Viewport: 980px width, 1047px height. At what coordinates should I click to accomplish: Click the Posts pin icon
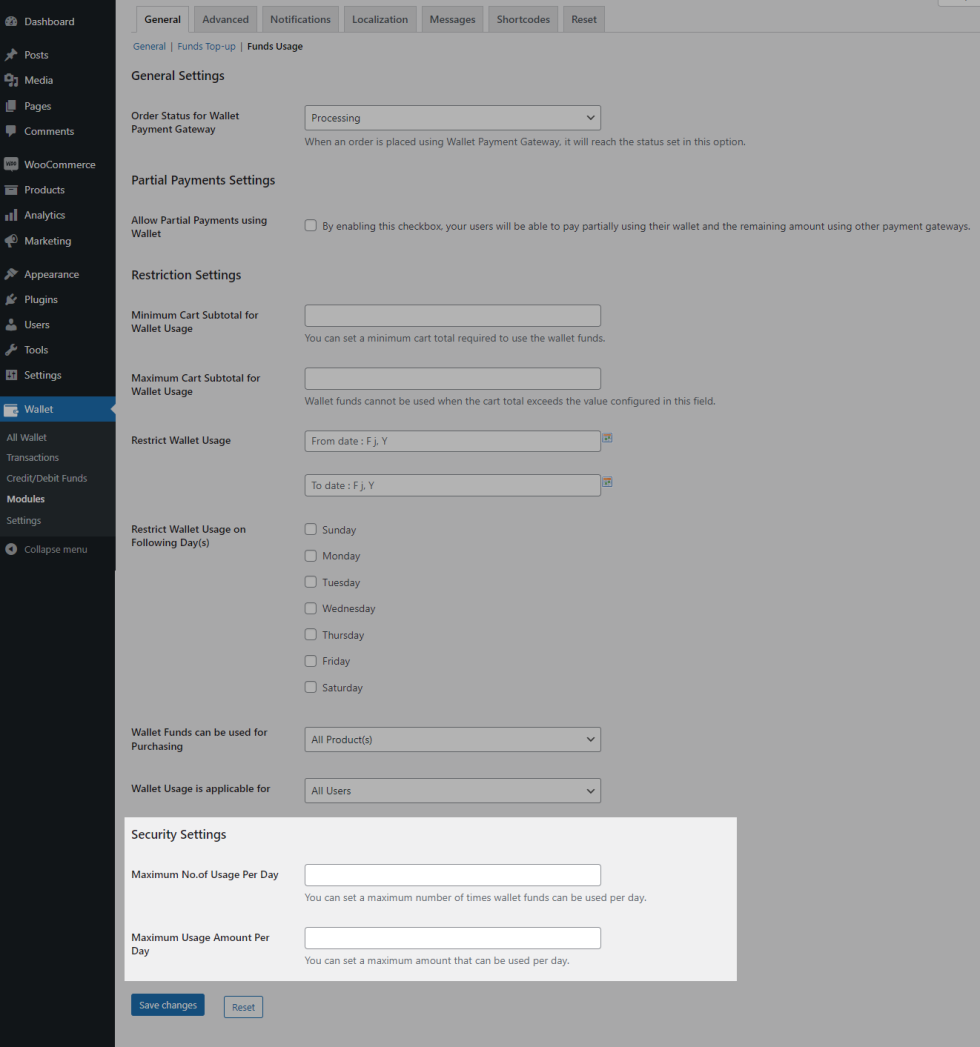point(11,55)
